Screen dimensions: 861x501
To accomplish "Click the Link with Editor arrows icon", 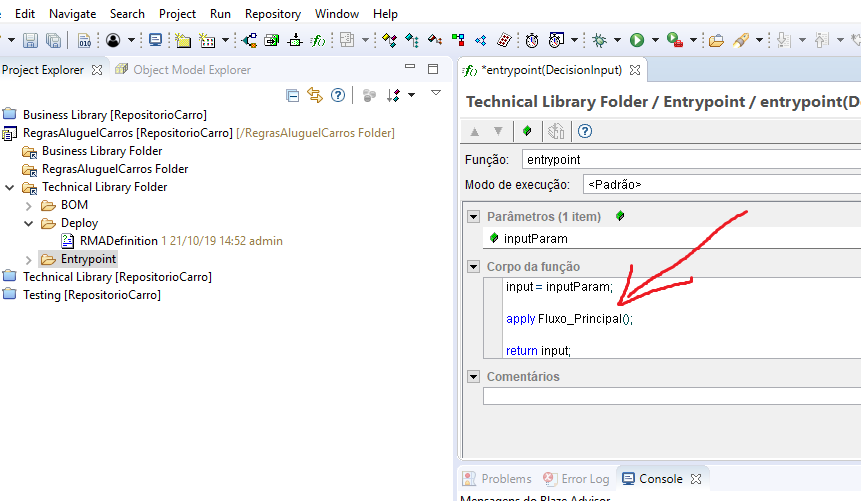I will [315, 96].
